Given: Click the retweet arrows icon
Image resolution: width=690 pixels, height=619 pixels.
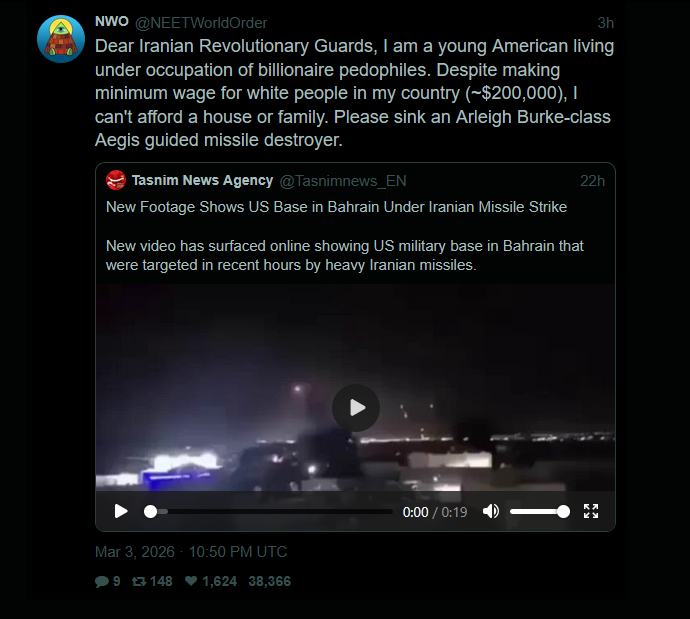Looking at the screenshot, I should click(x=139, y=582).
